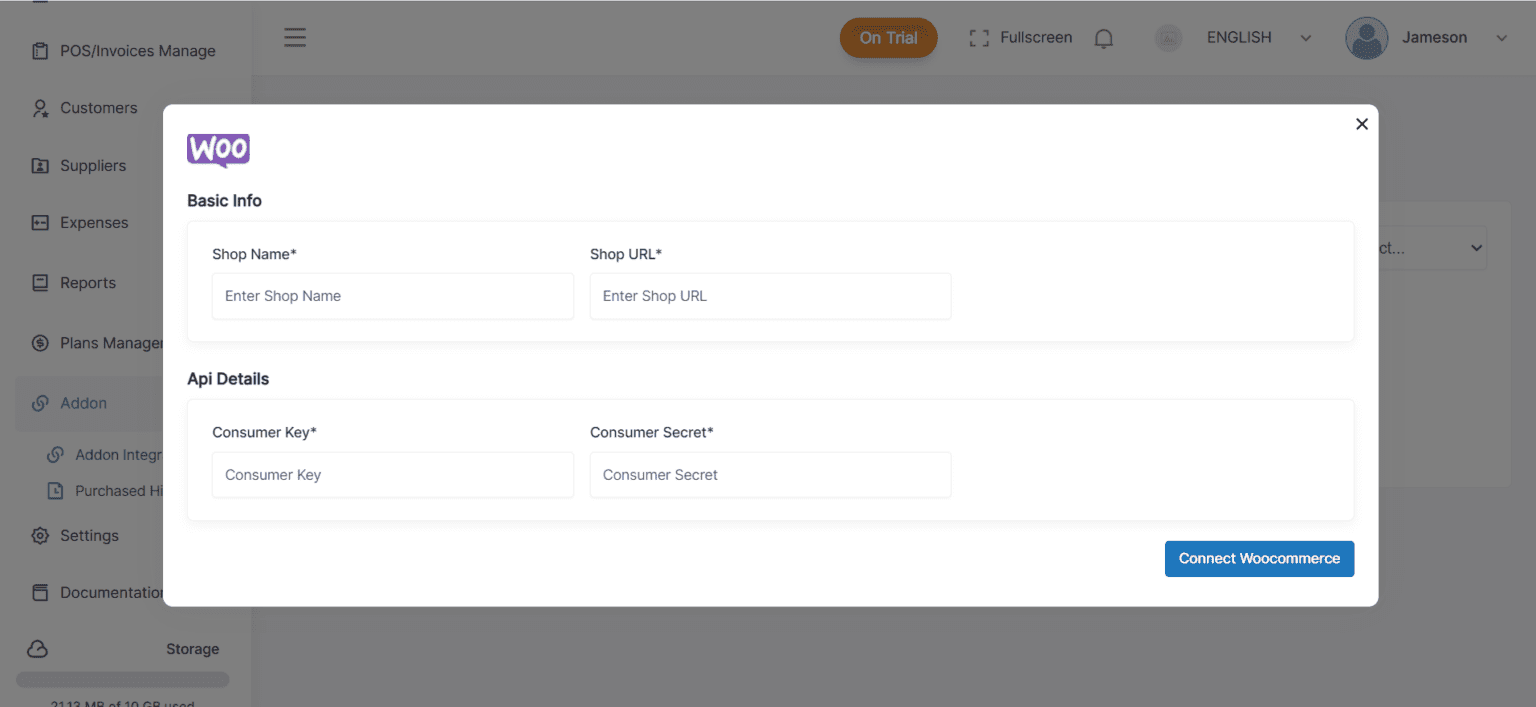
Task: Open Expenses in sidebar
Action: point(80,223)
